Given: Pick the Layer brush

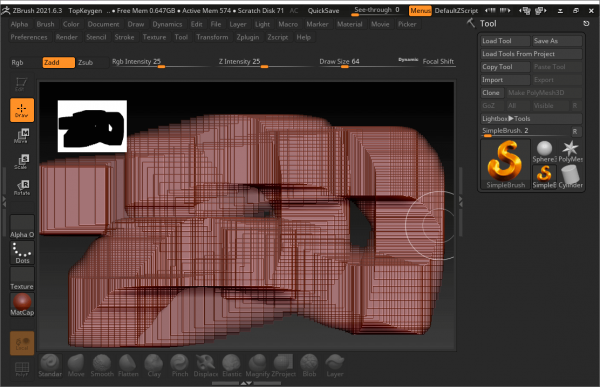Looking at the screenshot, I should [335, 366].
